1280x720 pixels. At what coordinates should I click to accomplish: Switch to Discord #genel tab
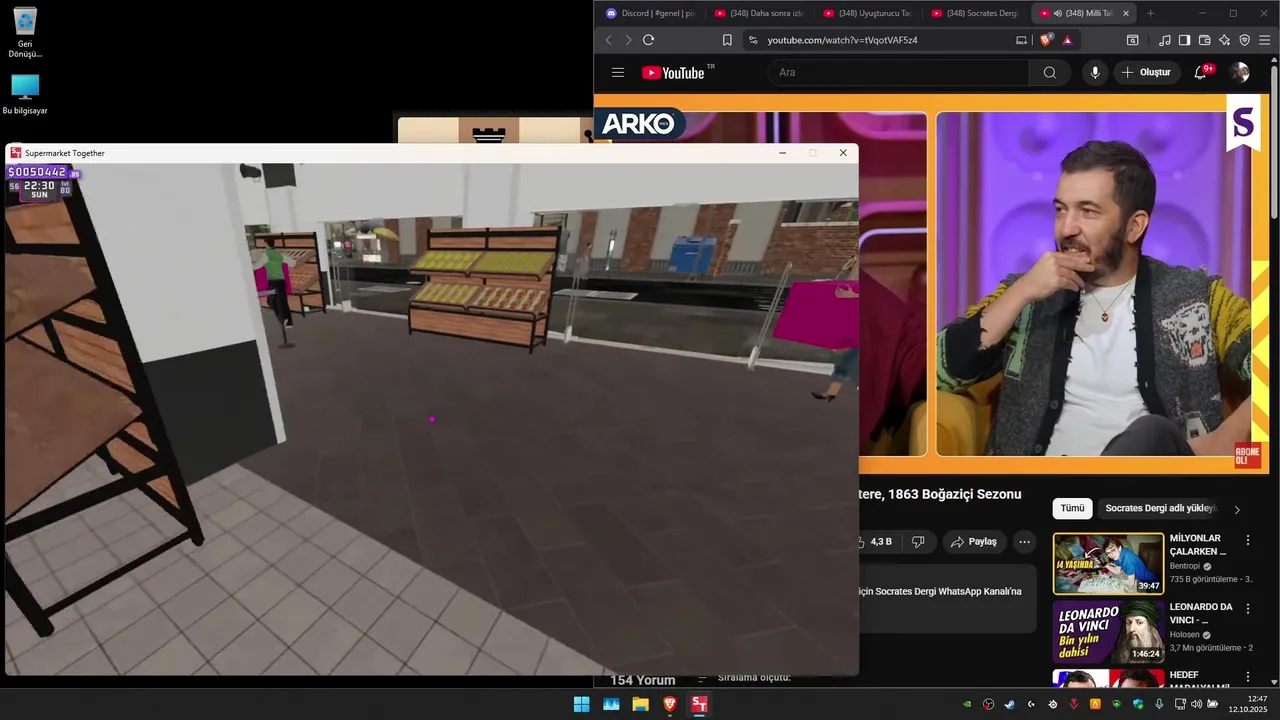click(x=650, y=13)
